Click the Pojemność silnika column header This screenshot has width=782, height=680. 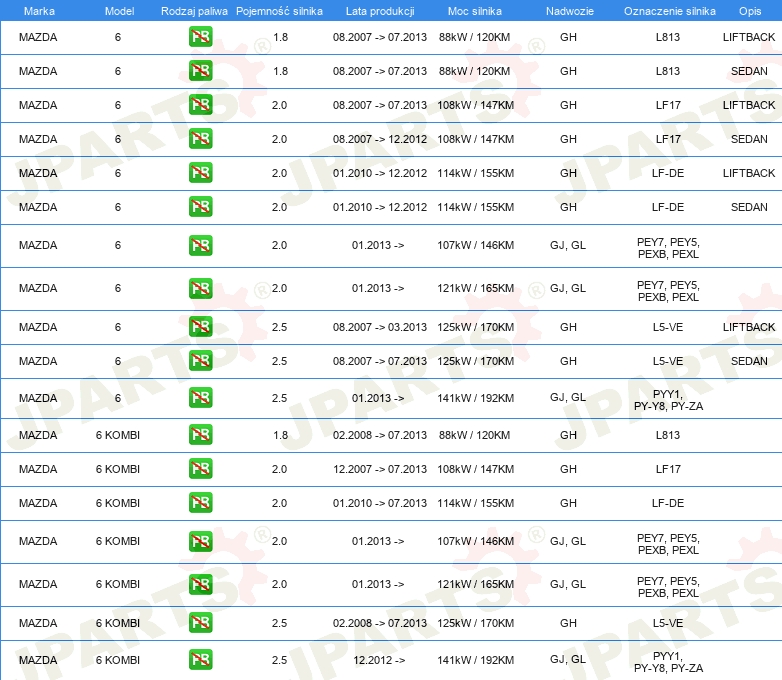tap(280, 10)
